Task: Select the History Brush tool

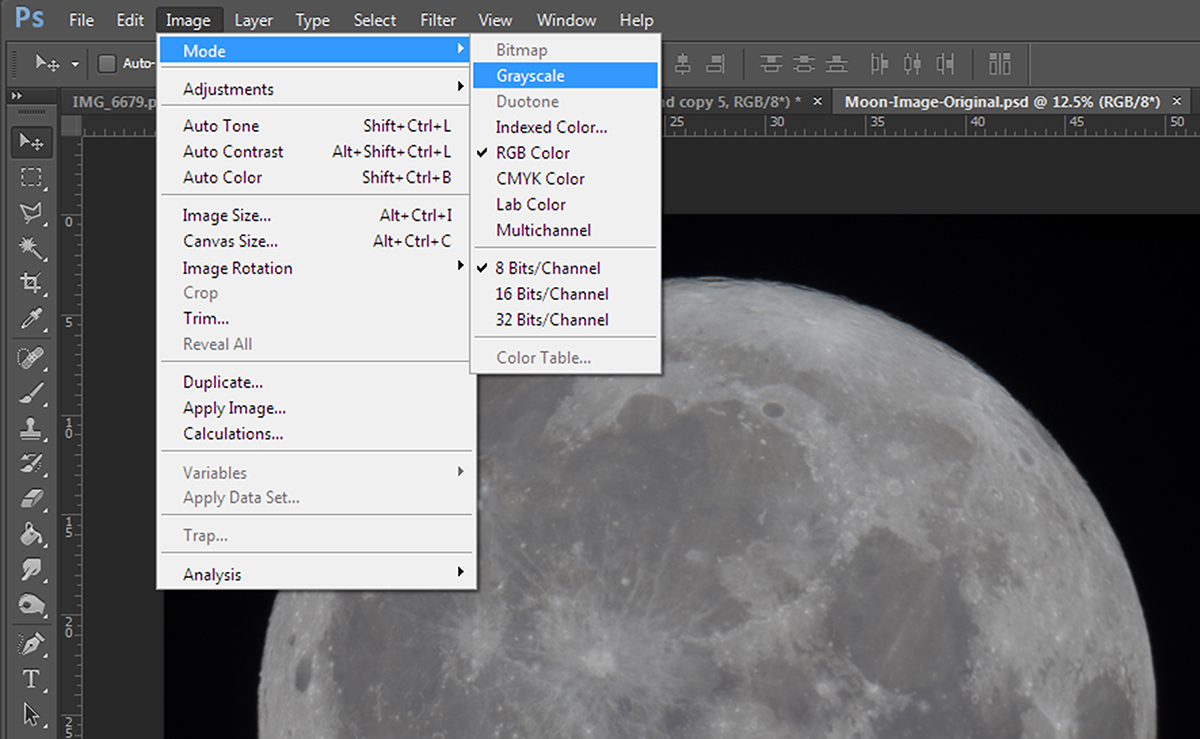Action: pyautogui.click(x=31, y=464)
